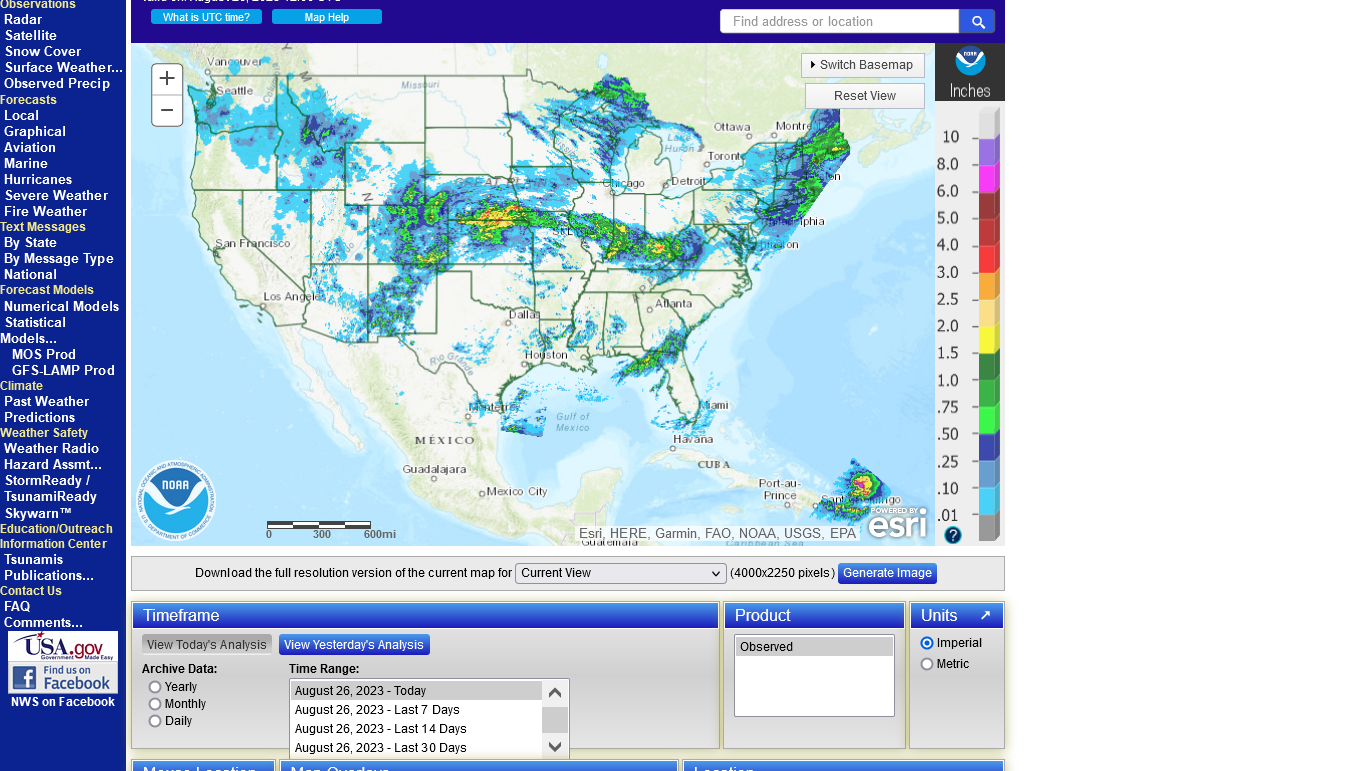Click the USA.gov logo
The height and width of the screenshot is (771, 1366).
(63, 646)
